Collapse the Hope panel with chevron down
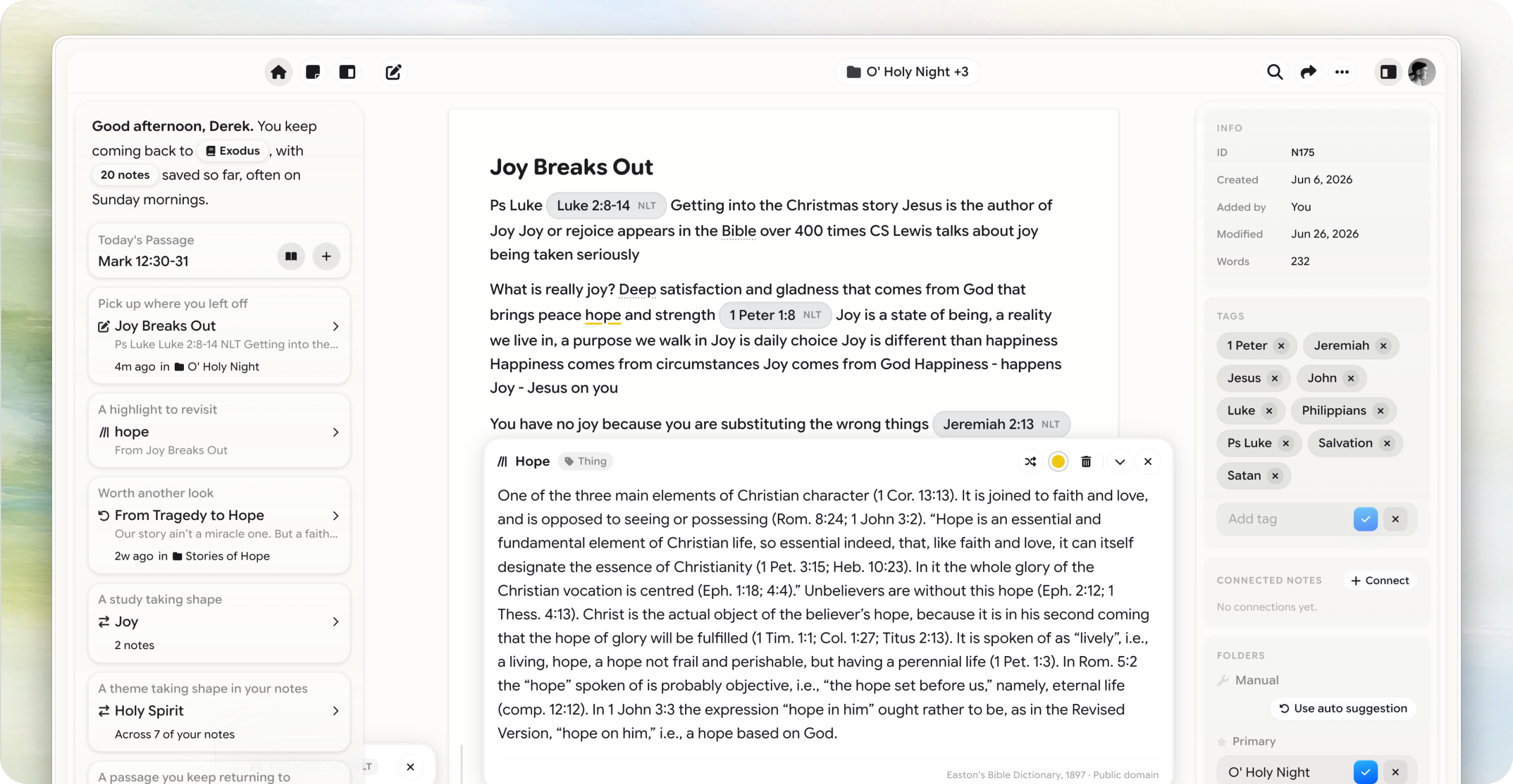Screen dimensions: 1513x784 click(1120, 462)
